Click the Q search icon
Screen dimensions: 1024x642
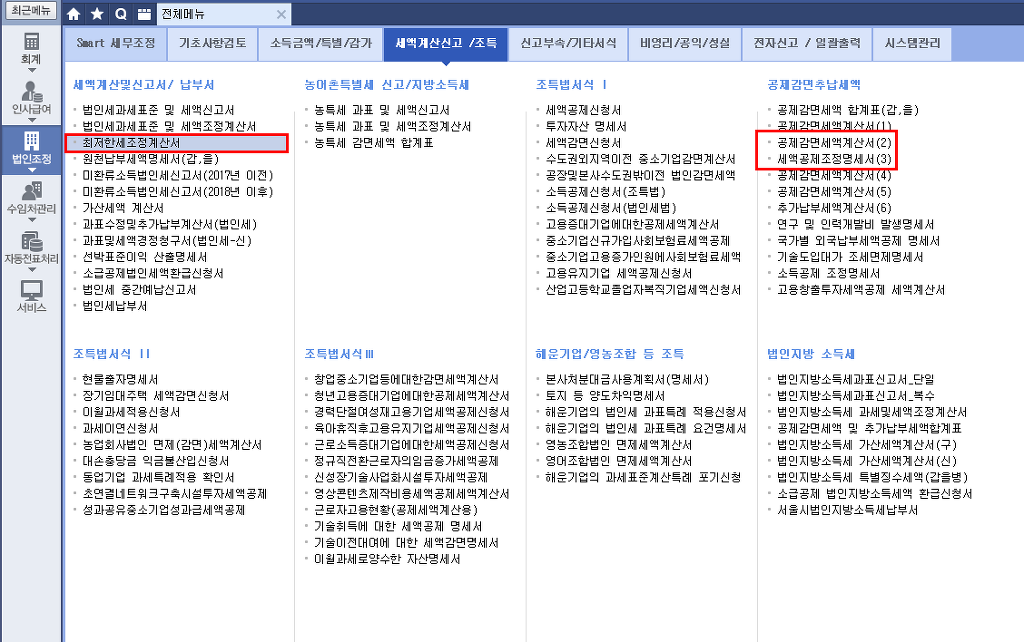pyautogui.click(x=121, y=14)
